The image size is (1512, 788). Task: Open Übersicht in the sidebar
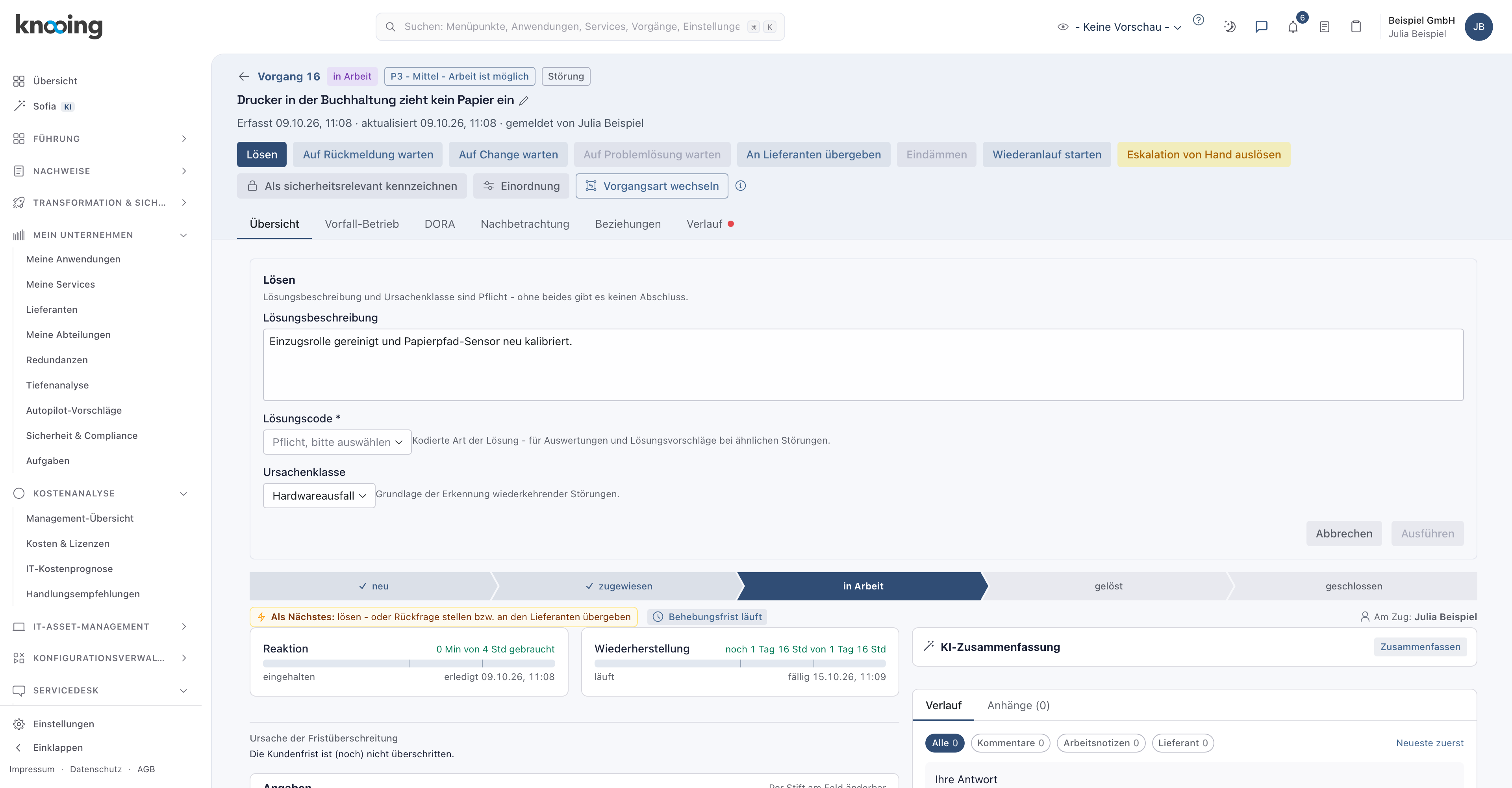[x=55, y=81]
